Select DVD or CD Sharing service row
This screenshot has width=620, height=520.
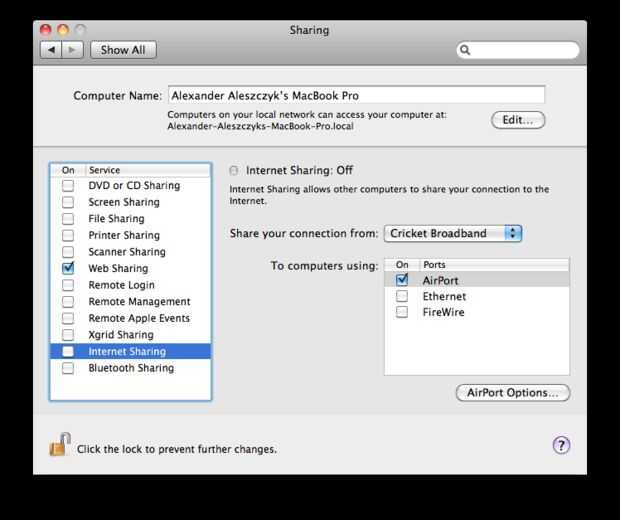(x=130, y=185)
